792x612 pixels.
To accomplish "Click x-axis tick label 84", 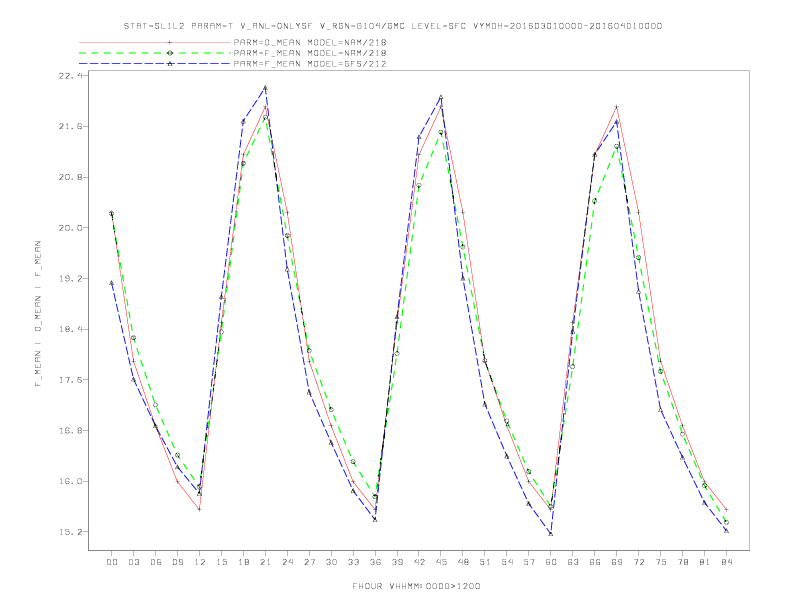I will pos(727,562).
